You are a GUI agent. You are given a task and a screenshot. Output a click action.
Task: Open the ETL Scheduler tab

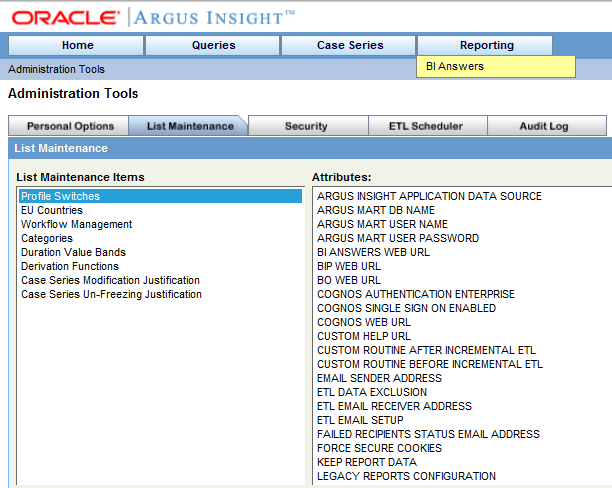[428, 126]
